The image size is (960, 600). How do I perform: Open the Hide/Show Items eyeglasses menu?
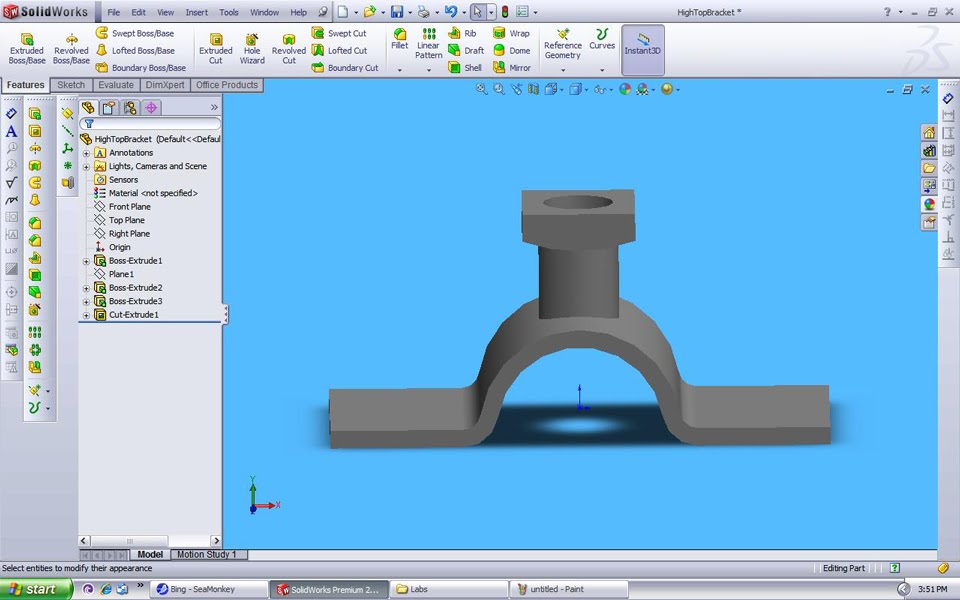pyautogui.click(x=600, y=88)
